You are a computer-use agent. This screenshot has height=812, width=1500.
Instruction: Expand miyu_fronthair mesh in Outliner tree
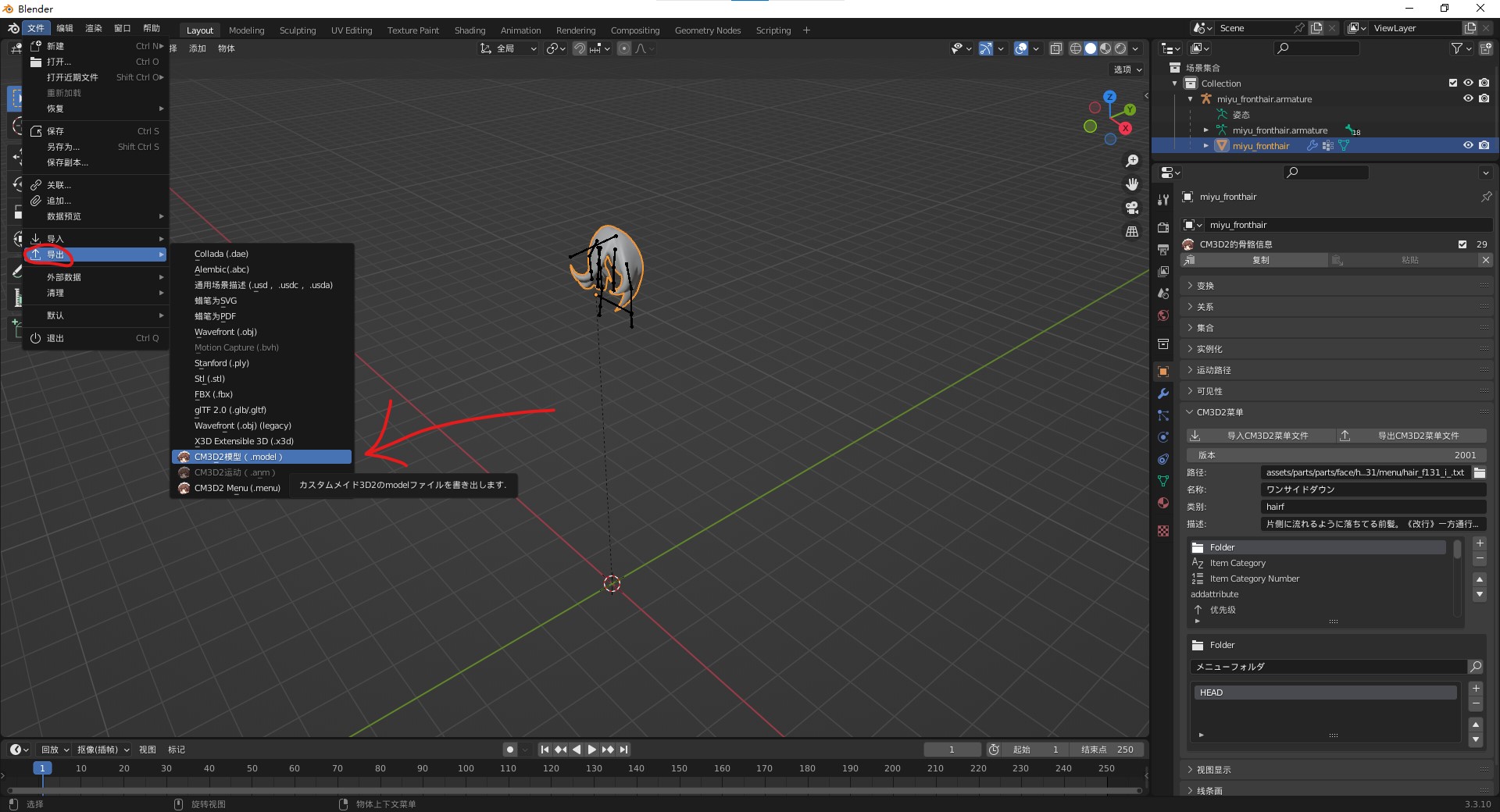(x=1206, y=146)
